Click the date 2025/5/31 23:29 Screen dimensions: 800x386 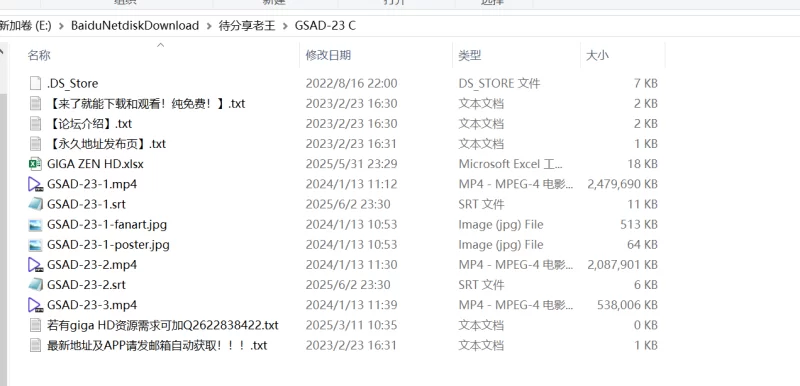352,164
